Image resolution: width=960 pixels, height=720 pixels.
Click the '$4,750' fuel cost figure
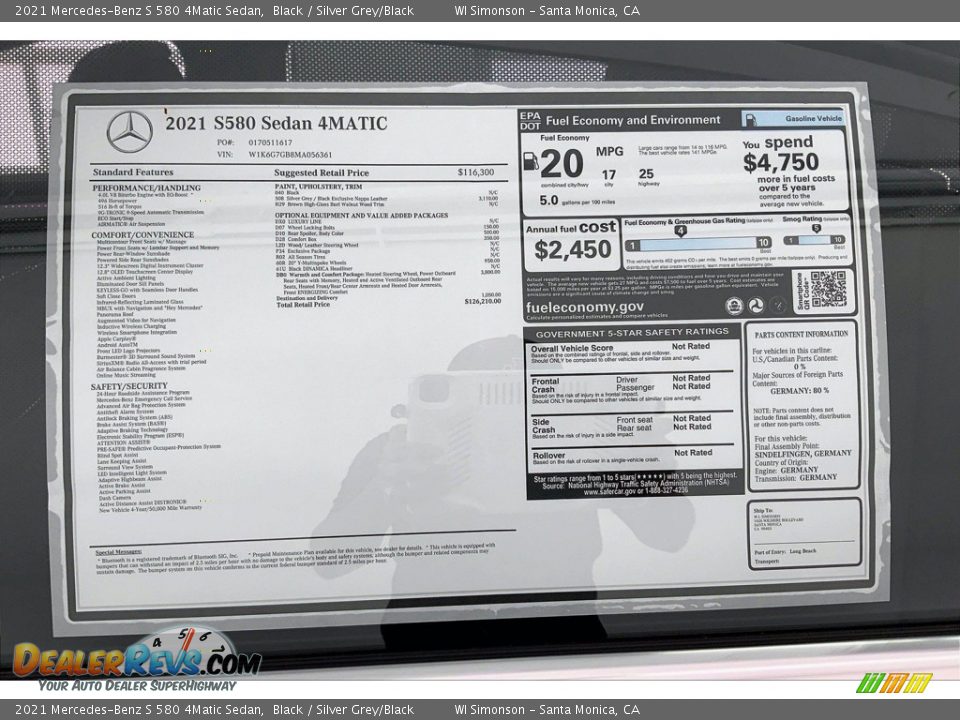tap(781, 162)
